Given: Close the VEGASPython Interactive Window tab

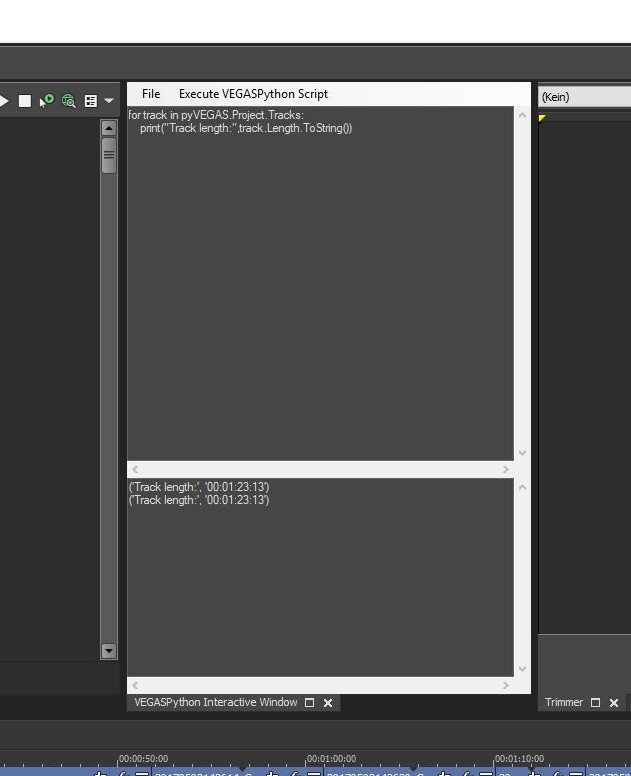Looking at the screenshot, I should [328, 703].
